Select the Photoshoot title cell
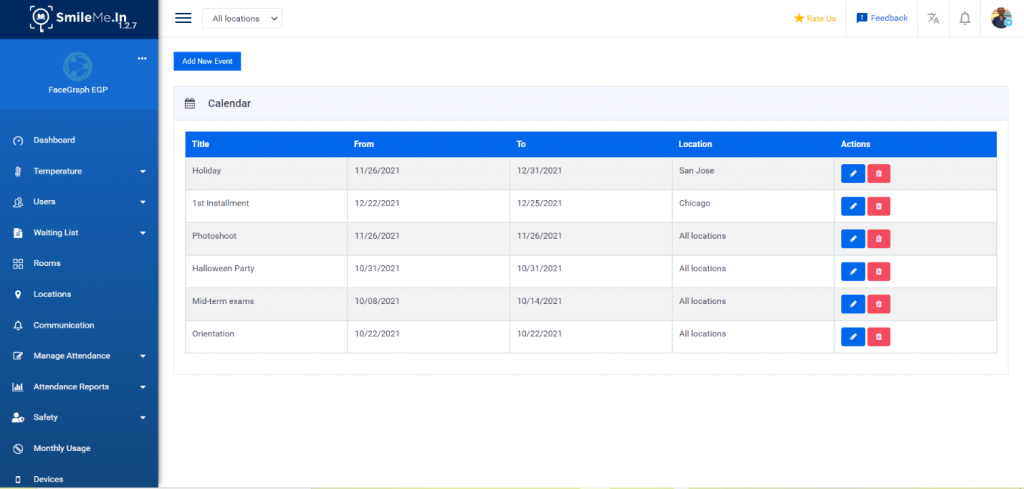Viewport: 1024px width, 489px height. (x=266, y=239)
